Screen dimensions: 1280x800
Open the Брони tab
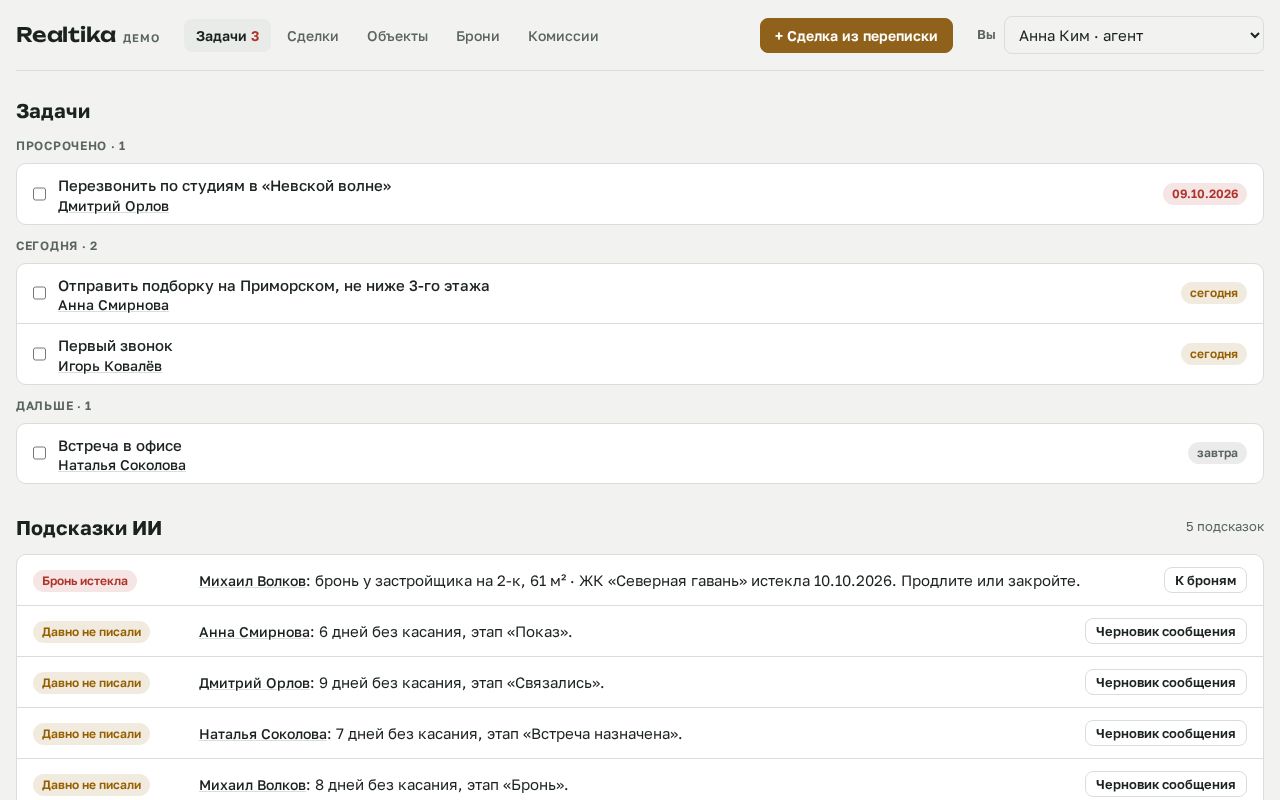tap(478, 36)
